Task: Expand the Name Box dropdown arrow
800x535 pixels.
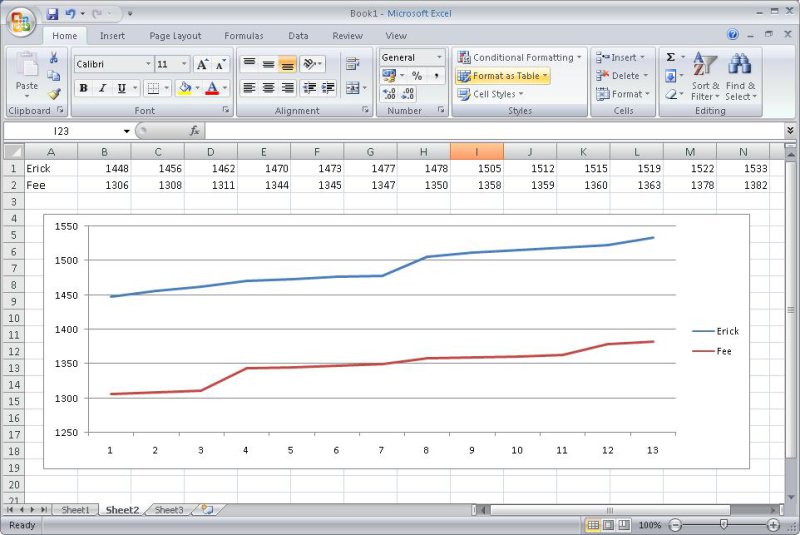Action: [x=127, y=132]
